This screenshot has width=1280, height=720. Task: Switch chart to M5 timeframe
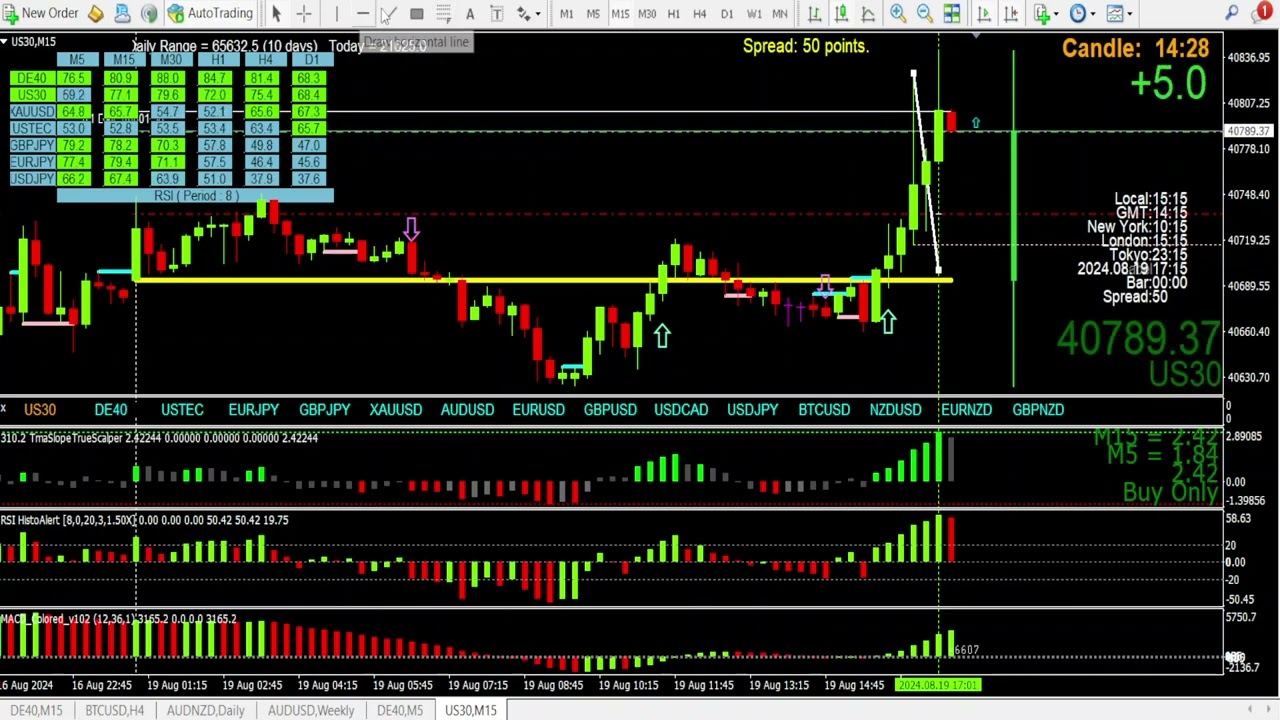[593, 13]
